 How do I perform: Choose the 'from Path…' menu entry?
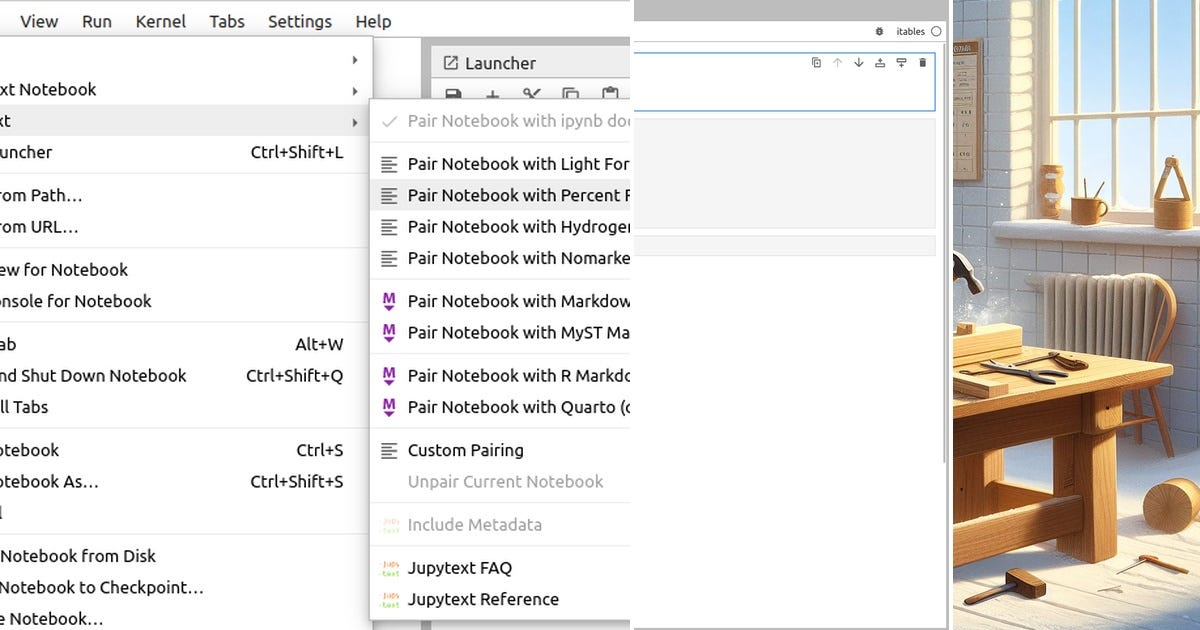pyautogui.click(x=185, y=196)
